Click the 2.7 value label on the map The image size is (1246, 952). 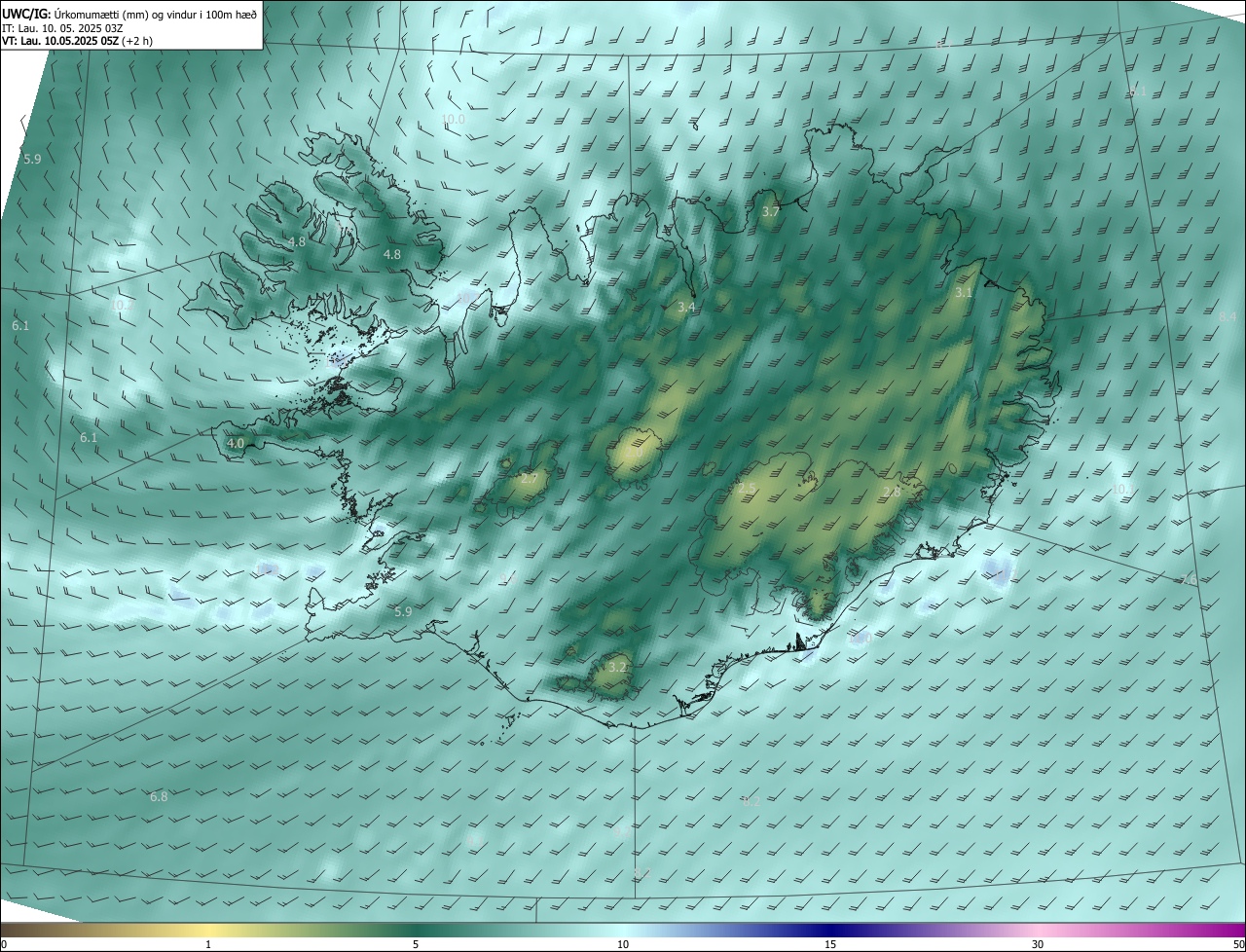[x=529, y=478]
